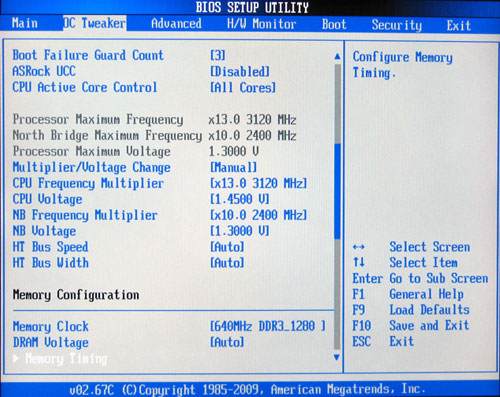Screen dimensions: 500x397
Task: Click the NB Frequency Multiplier option
Action: 85,215
